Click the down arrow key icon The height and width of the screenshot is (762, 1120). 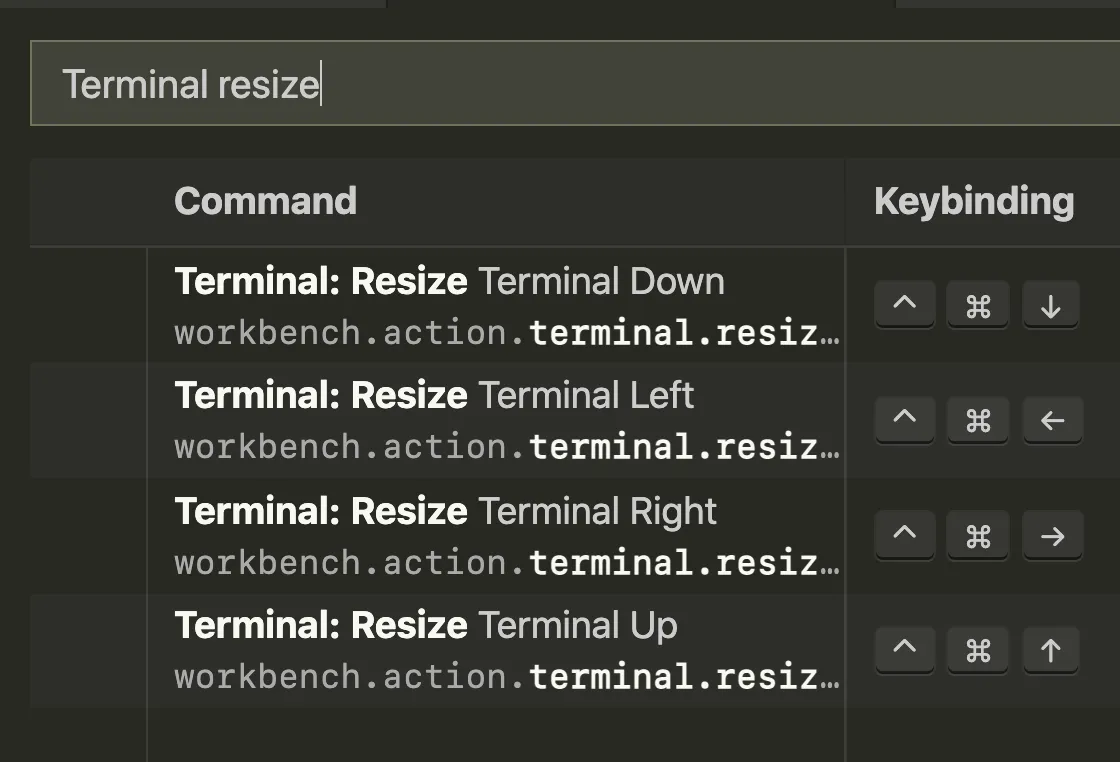click(1051, 305)
